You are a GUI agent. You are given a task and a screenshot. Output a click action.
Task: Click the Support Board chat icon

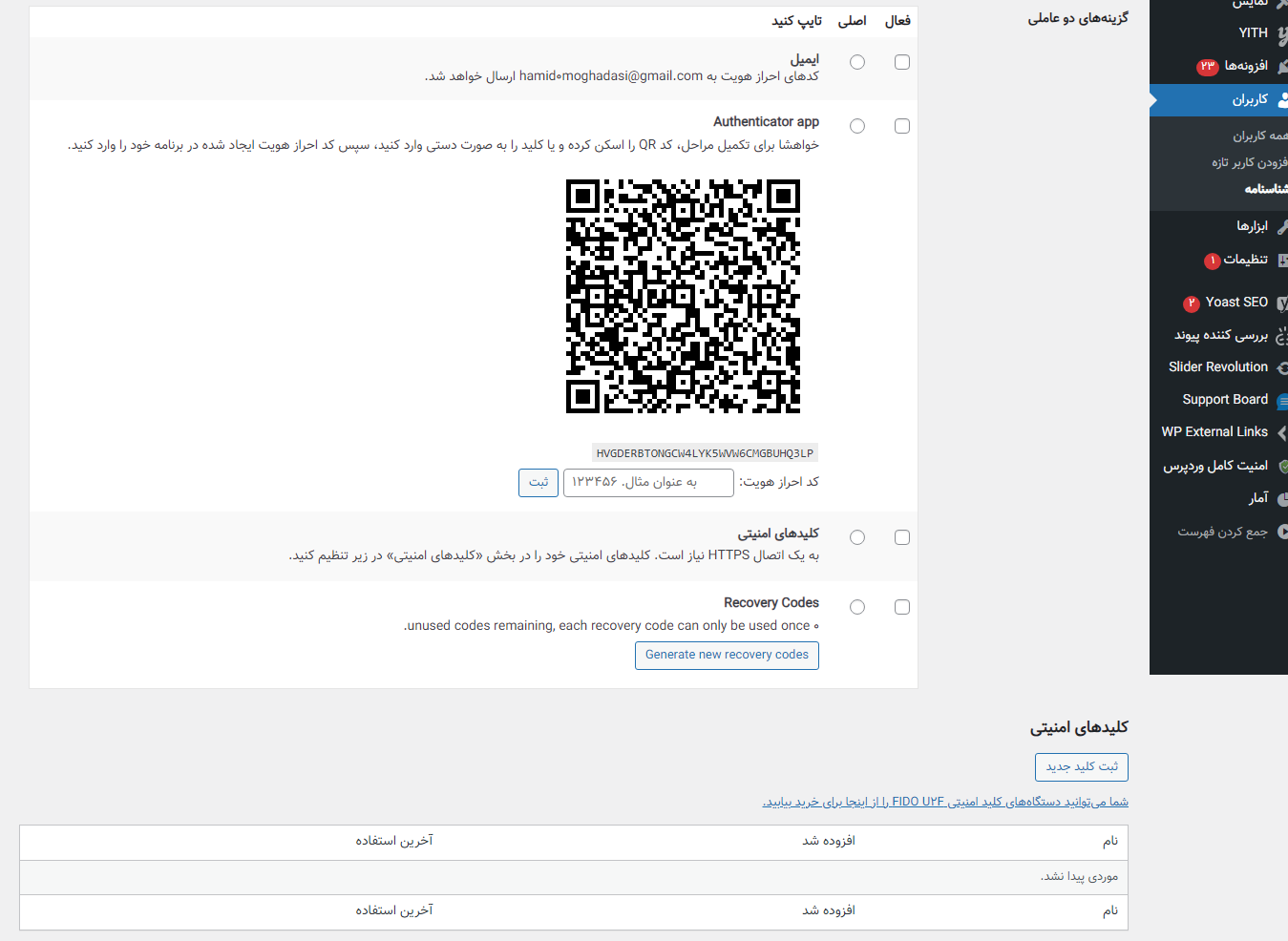[1282, 400]
